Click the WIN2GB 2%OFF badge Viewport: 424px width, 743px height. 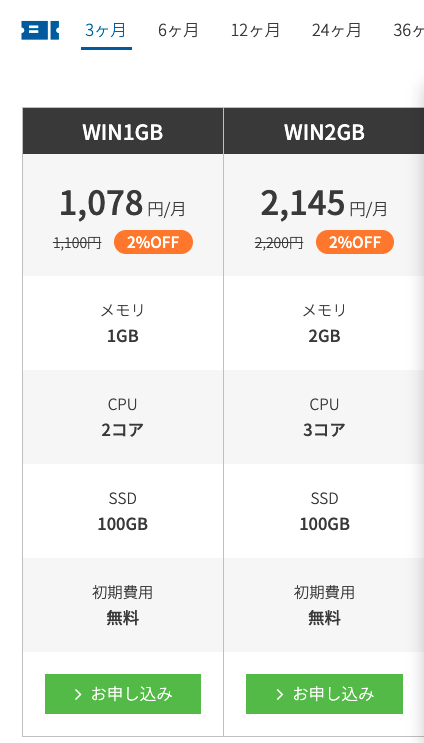[x=355, y=242]
